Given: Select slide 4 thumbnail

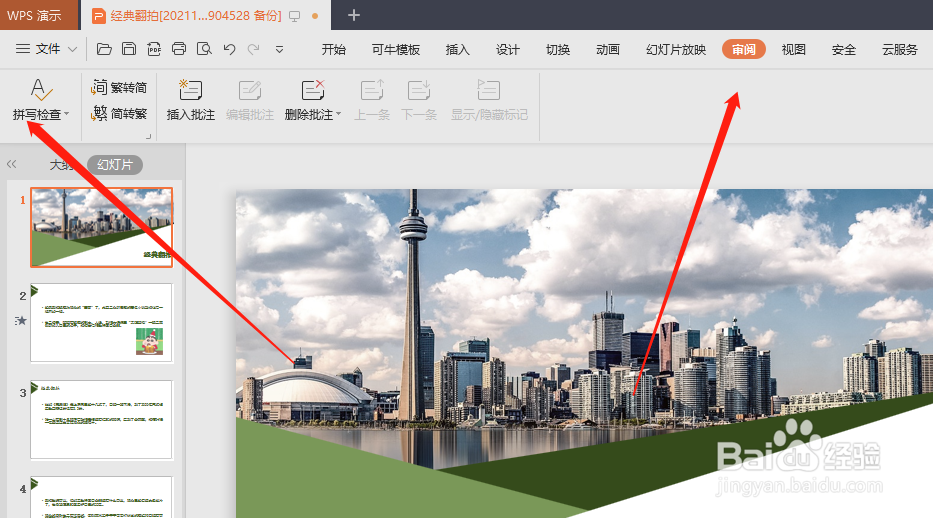Looking at the screenshot, I should pos(102,497).
